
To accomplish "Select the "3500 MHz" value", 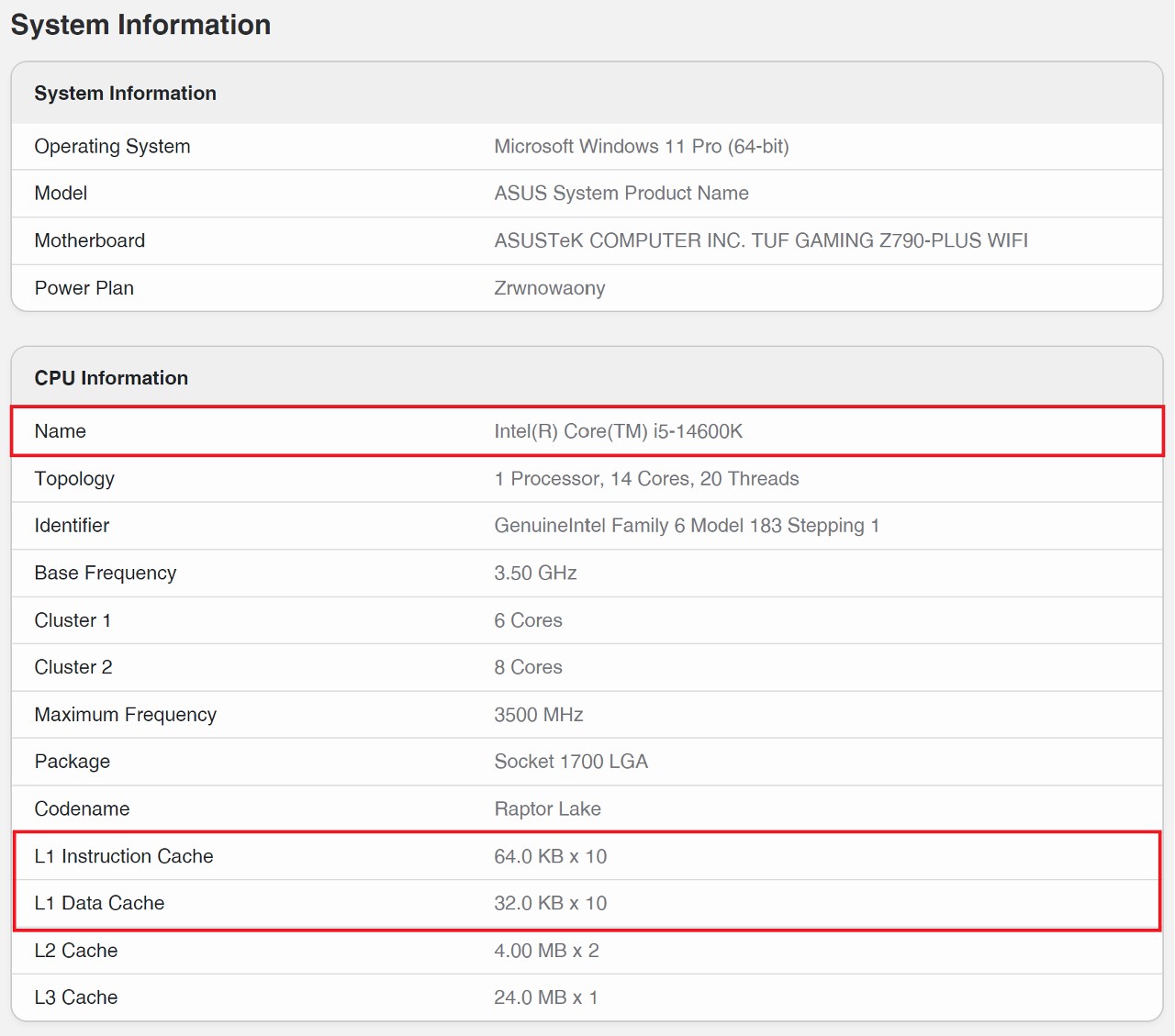I will pyautogui.click(x=539, y=715).
